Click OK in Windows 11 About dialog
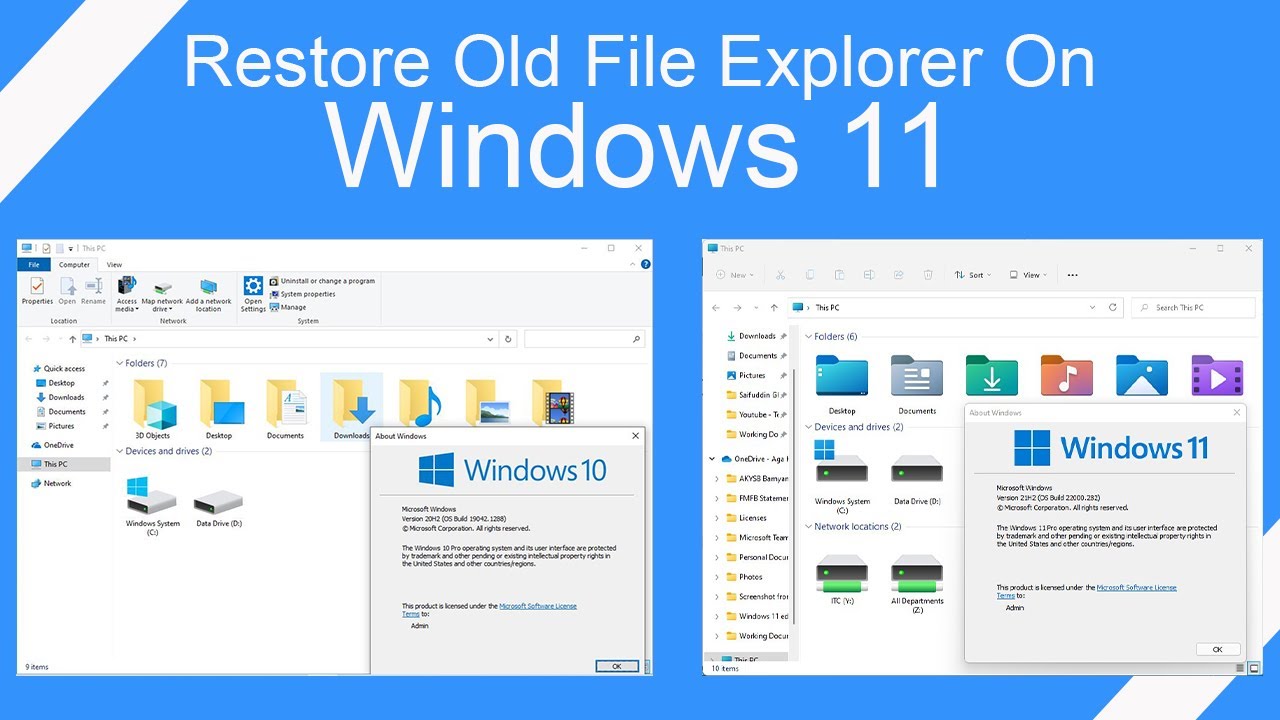Image resolution: width=1280 pixels, height=720 pixels. pyautogui.click(x=1218, y=649)
